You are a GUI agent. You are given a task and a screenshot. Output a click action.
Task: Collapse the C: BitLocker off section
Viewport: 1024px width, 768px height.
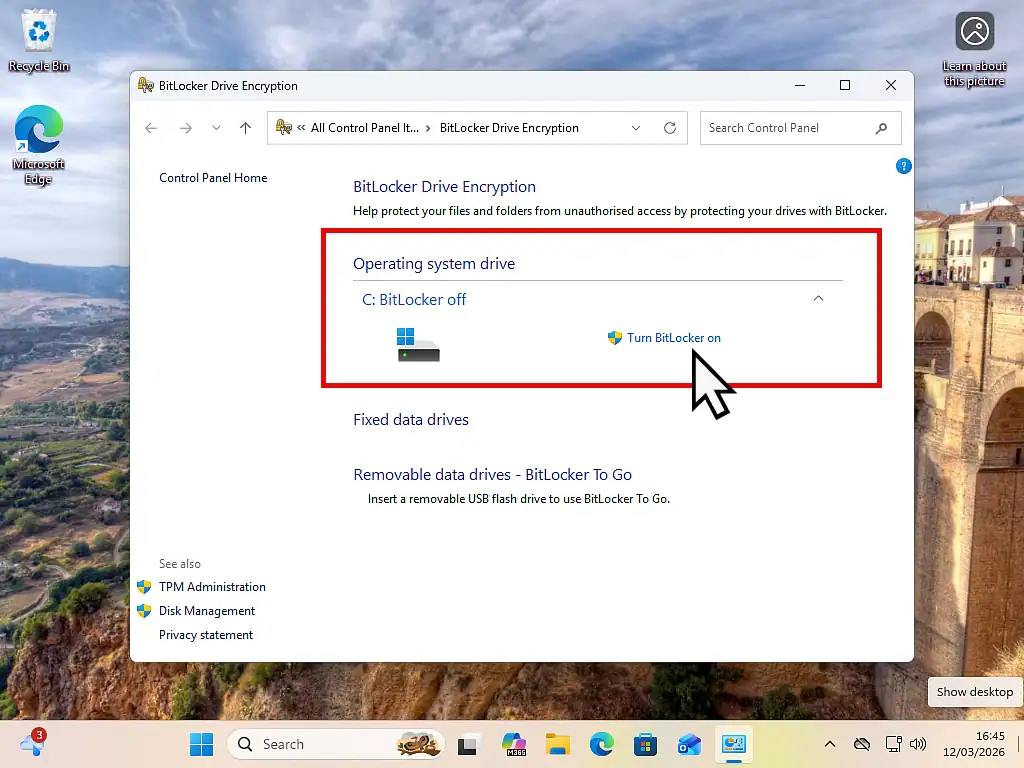(x=818, y=298)
